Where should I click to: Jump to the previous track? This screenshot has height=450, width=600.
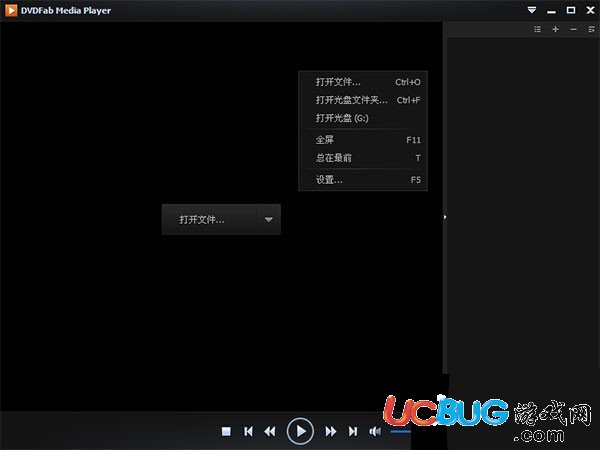[248, 432]
